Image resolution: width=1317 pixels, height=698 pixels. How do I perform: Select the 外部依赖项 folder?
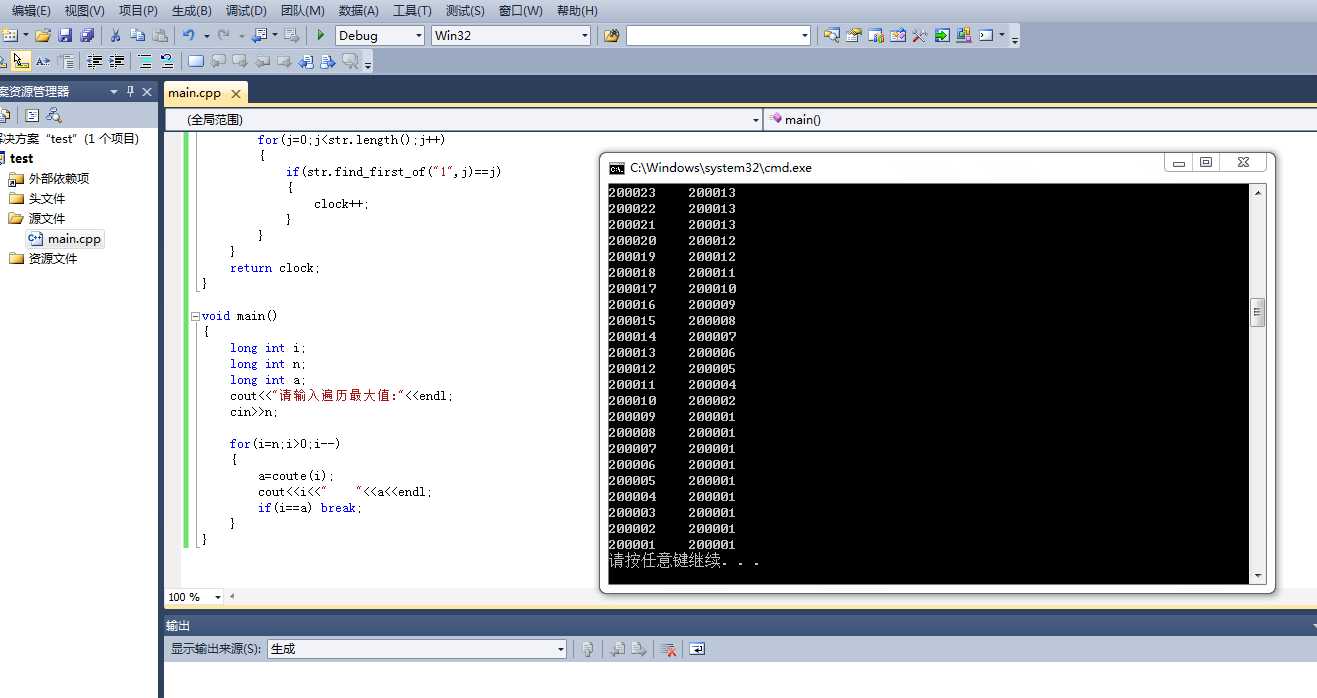(58, 178)
